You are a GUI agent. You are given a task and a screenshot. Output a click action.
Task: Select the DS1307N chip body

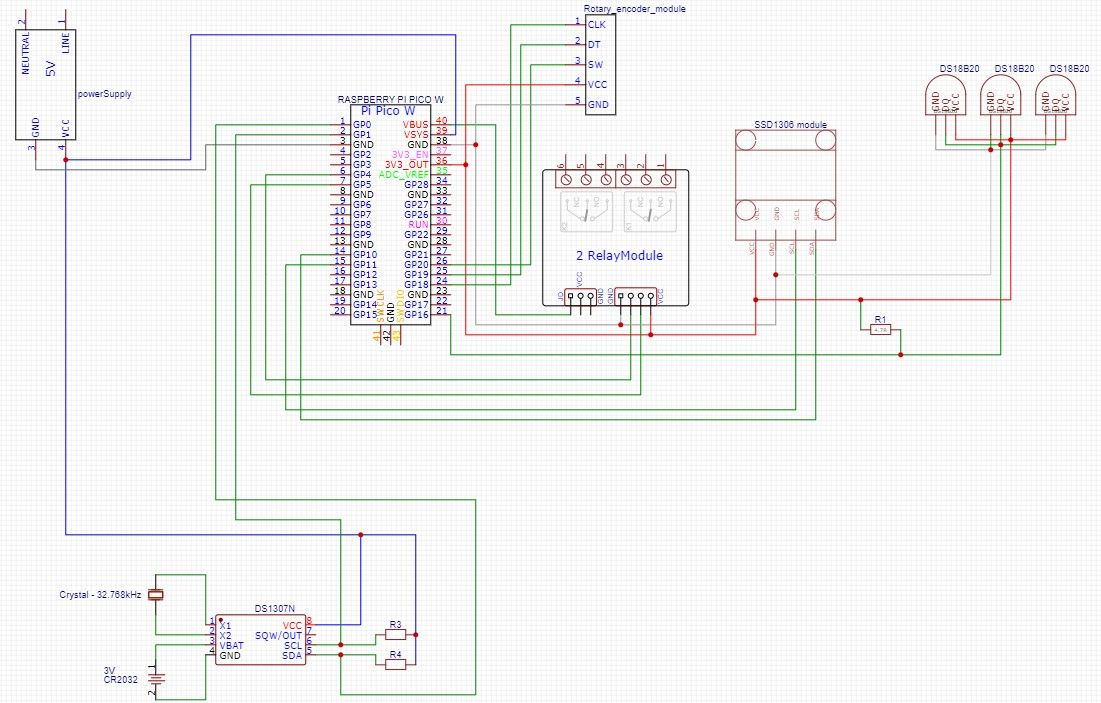(261, 639)
